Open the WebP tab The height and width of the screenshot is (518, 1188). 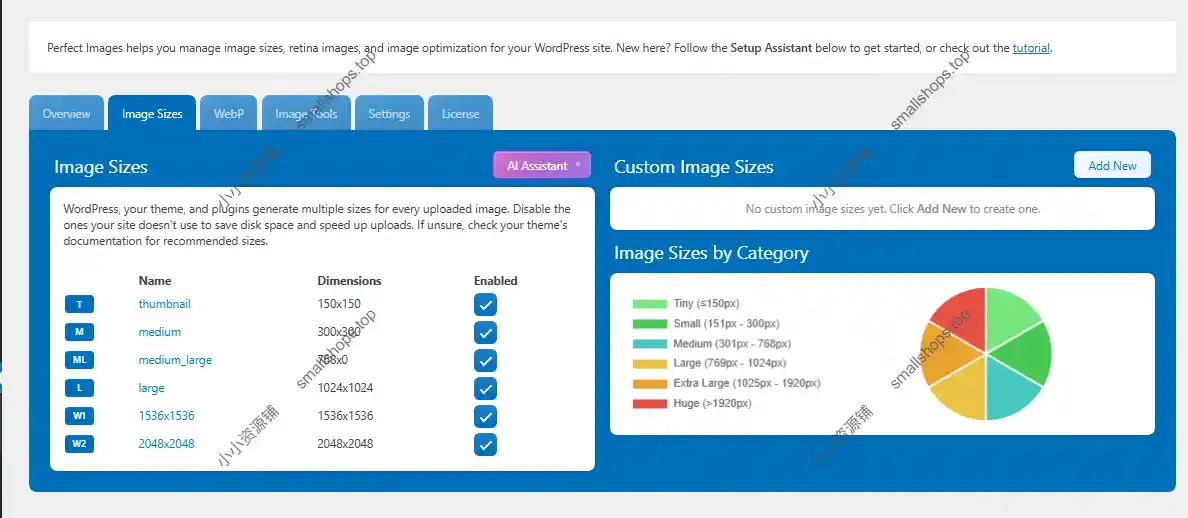(x=229, y=114)
